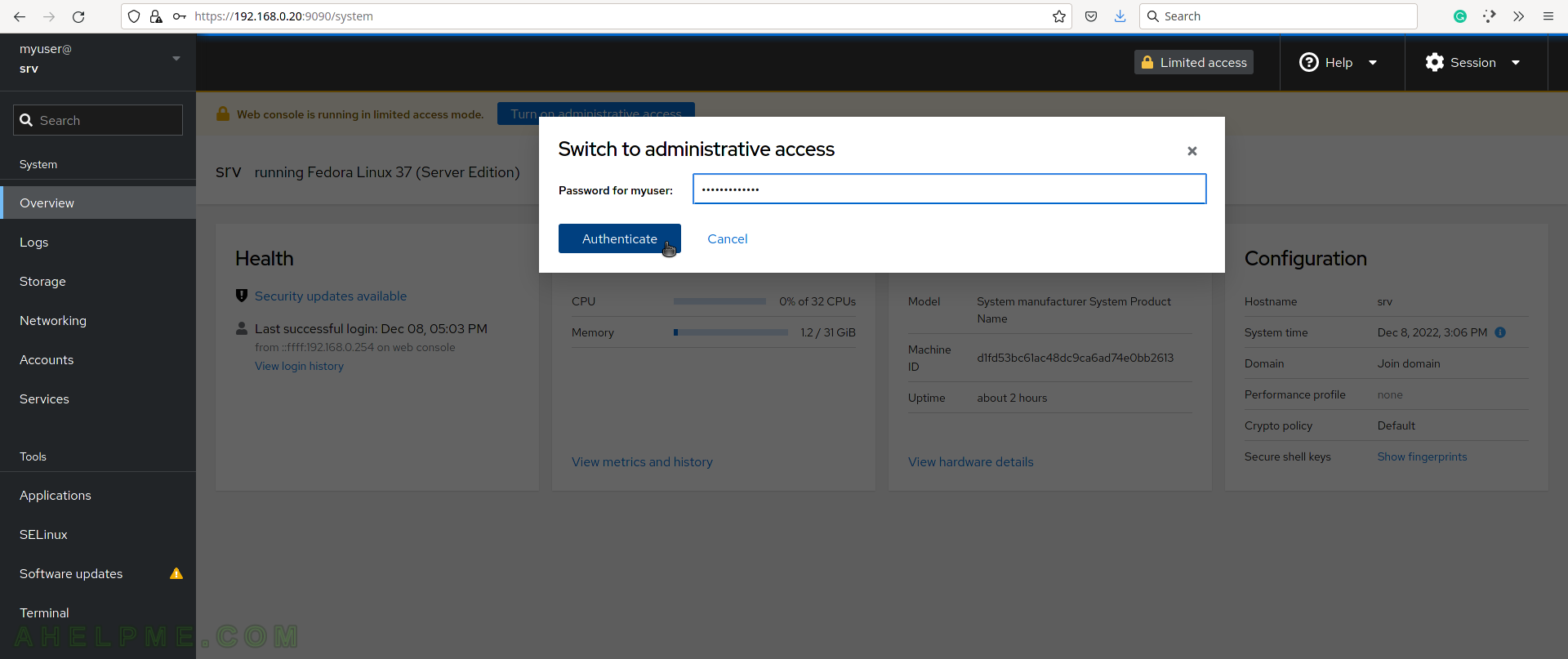Click the CPU usage progress bar

coord(719,301)
